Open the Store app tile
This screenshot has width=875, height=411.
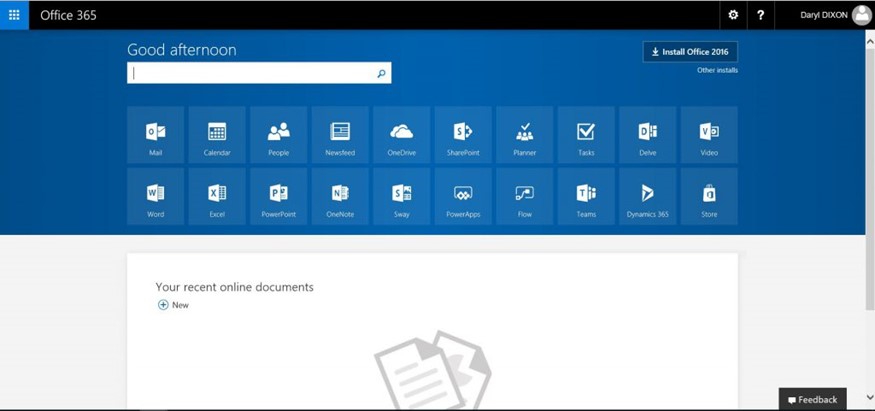point(709,196)
